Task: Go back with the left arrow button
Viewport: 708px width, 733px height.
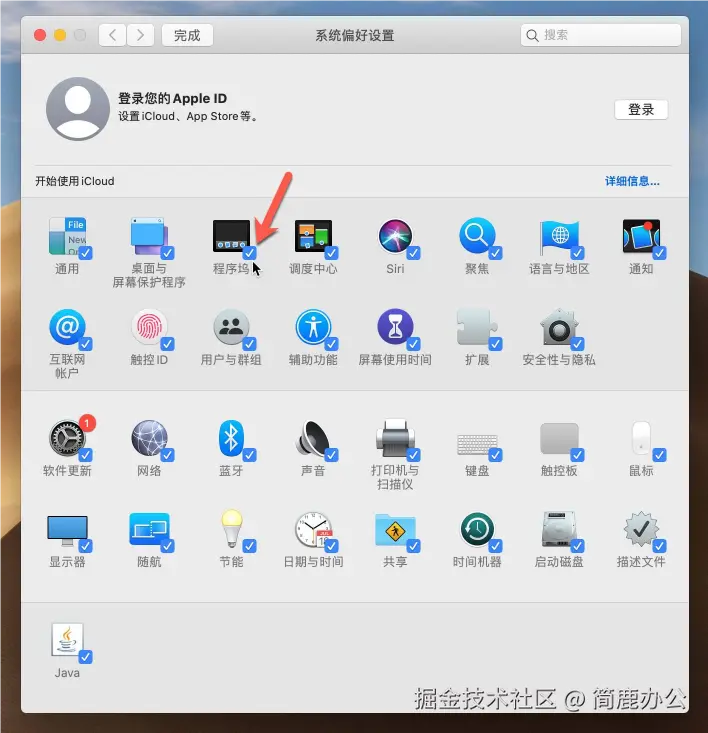Action: click(x=112, y=35)
